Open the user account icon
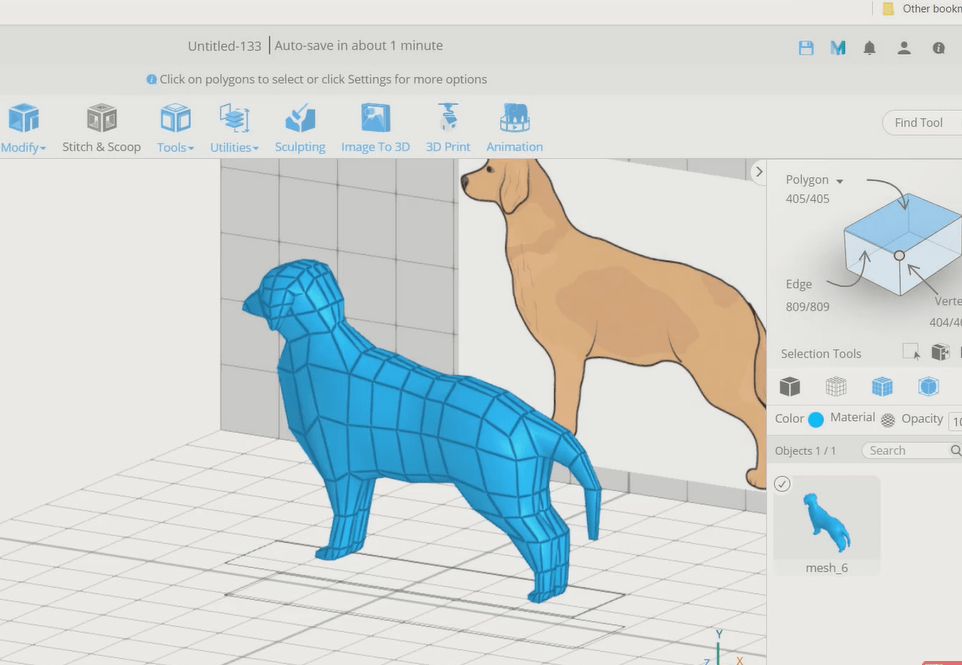Viewport: 962px width, 665px height. click(904, 48)
